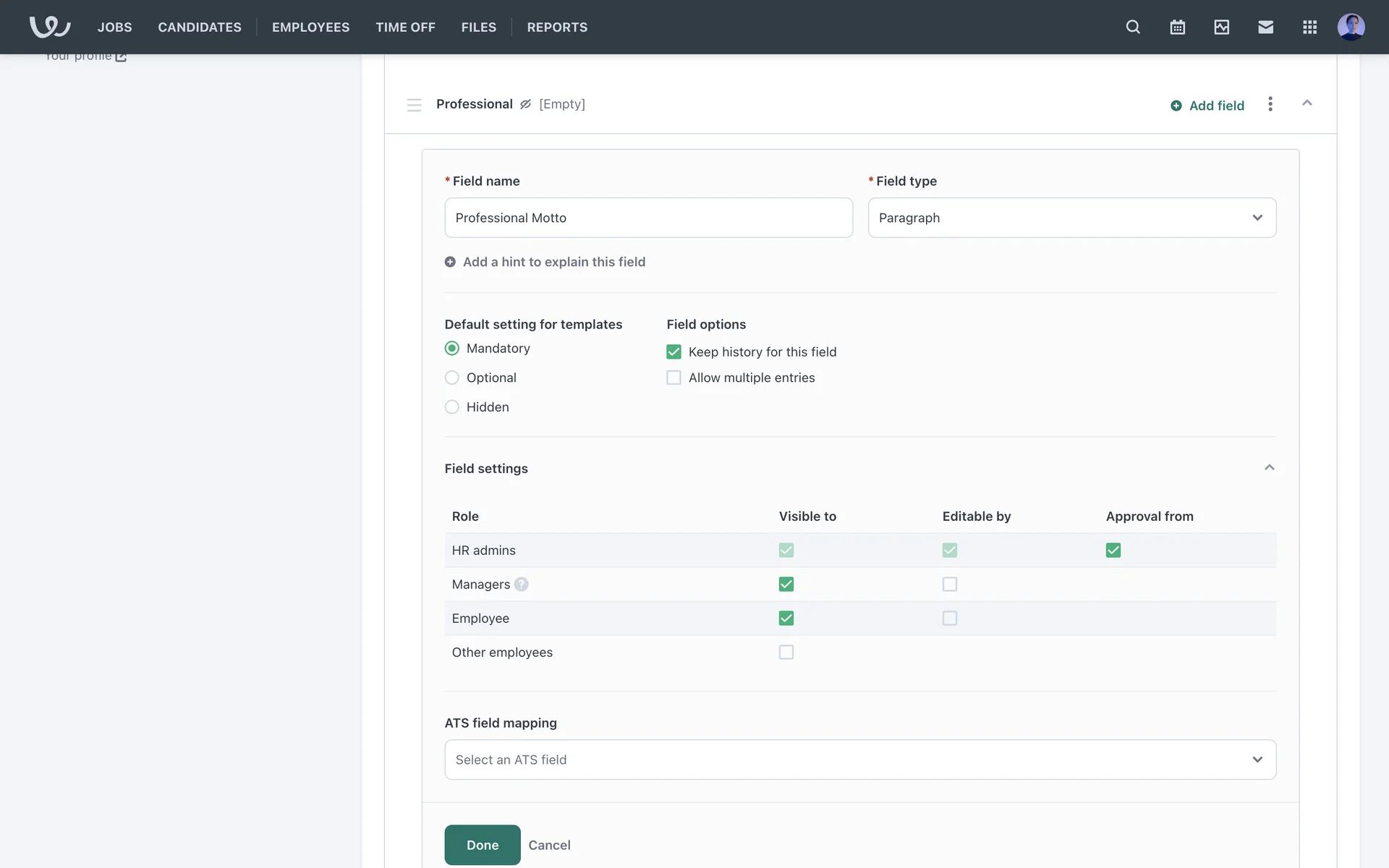The image size is (1389, 868).
Task: Open the calendar icon in top bar
Action: pyautogui.click(x=1177, y=27)
